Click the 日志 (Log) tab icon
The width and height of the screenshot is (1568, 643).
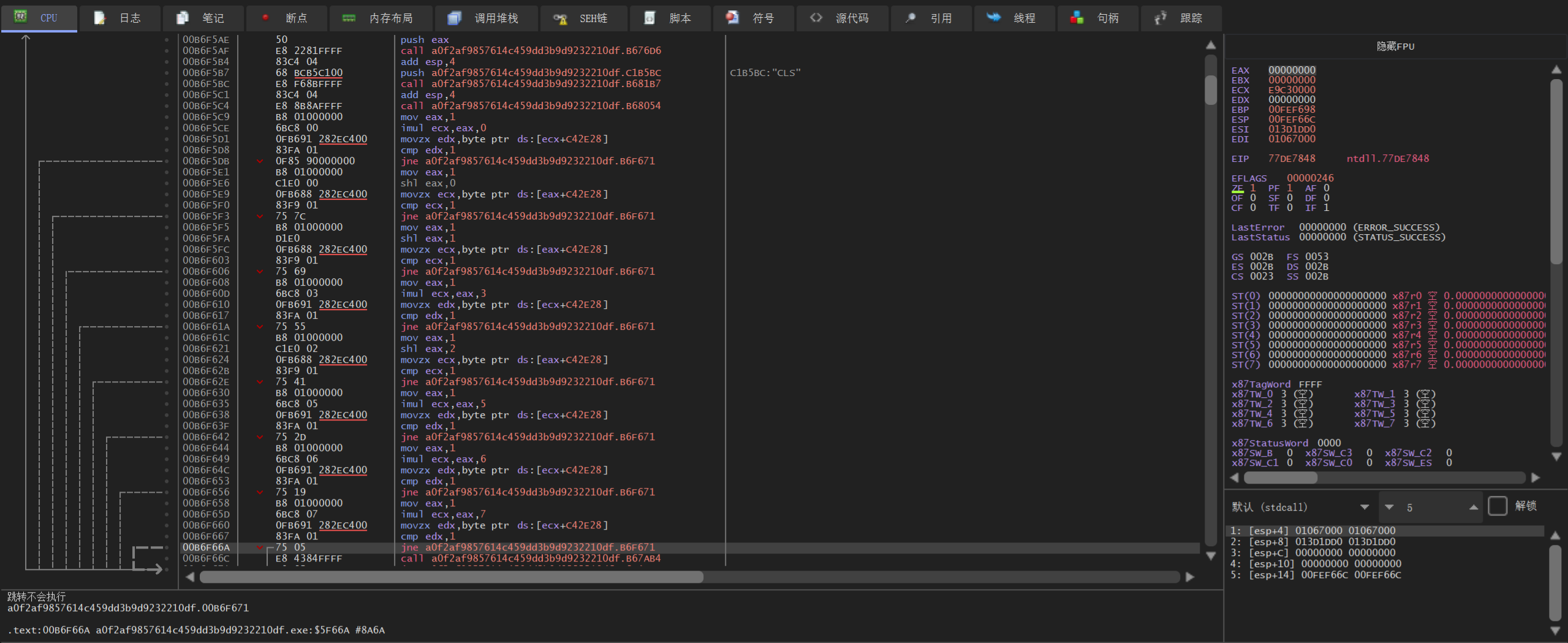tap(100, 18)
